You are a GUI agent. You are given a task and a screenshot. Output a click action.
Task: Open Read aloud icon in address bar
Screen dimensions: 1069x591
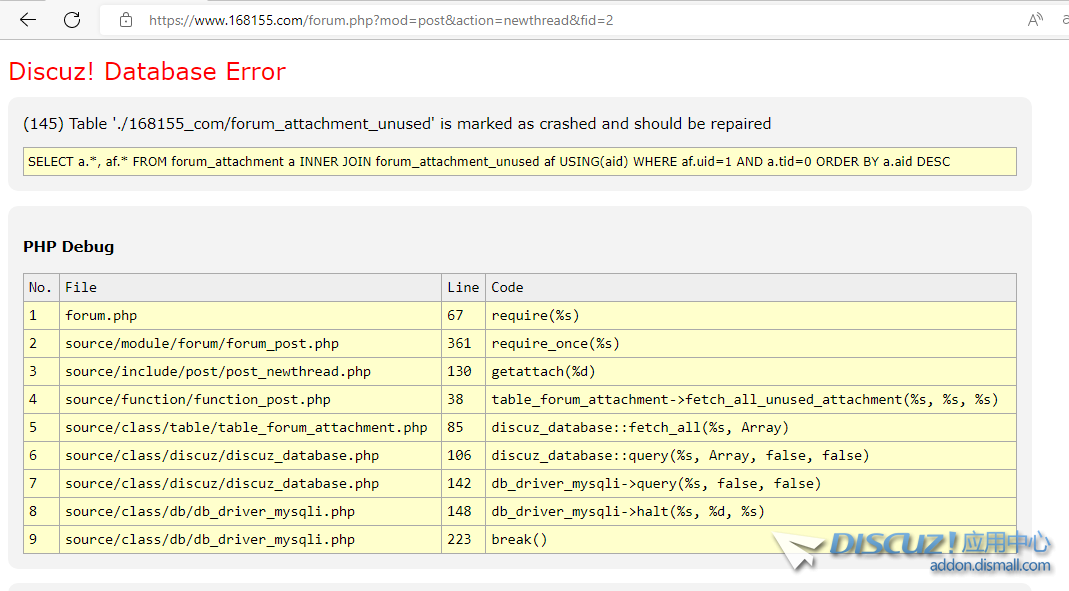click(1035, 20)
